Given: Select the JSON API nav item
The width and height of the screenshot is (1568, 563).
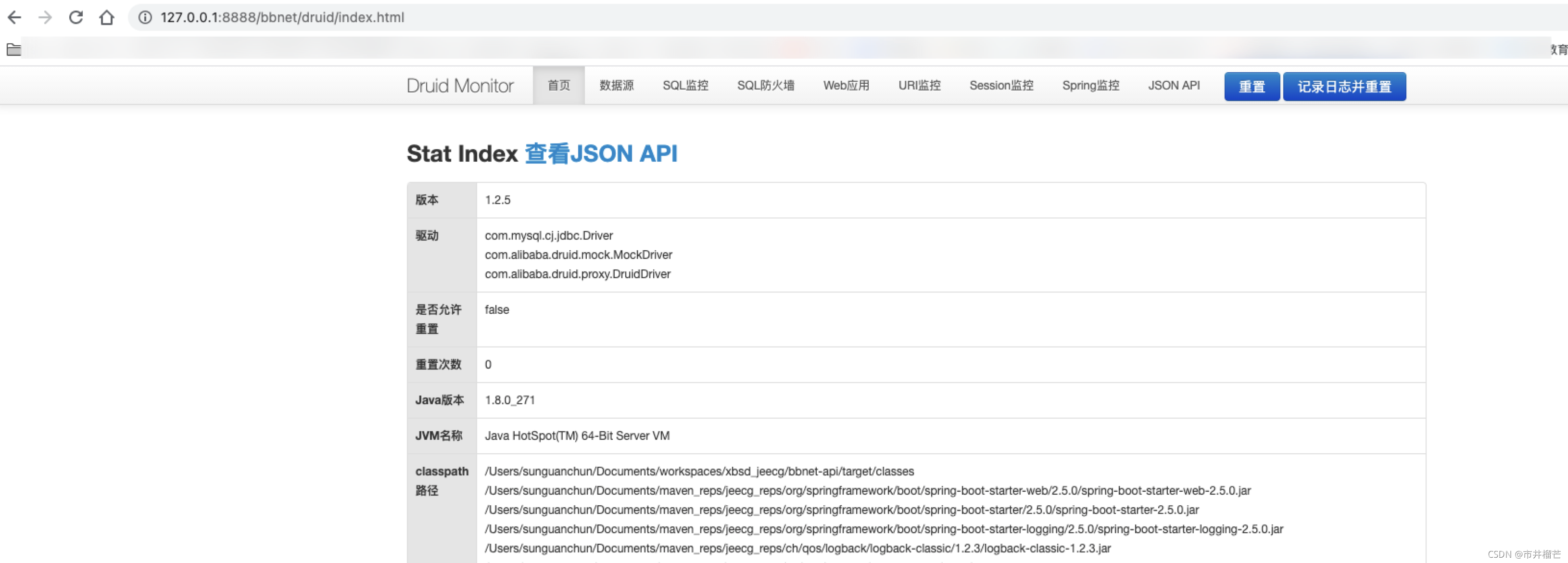Looking at the screenshot, I should click(x=1174, y=86).
